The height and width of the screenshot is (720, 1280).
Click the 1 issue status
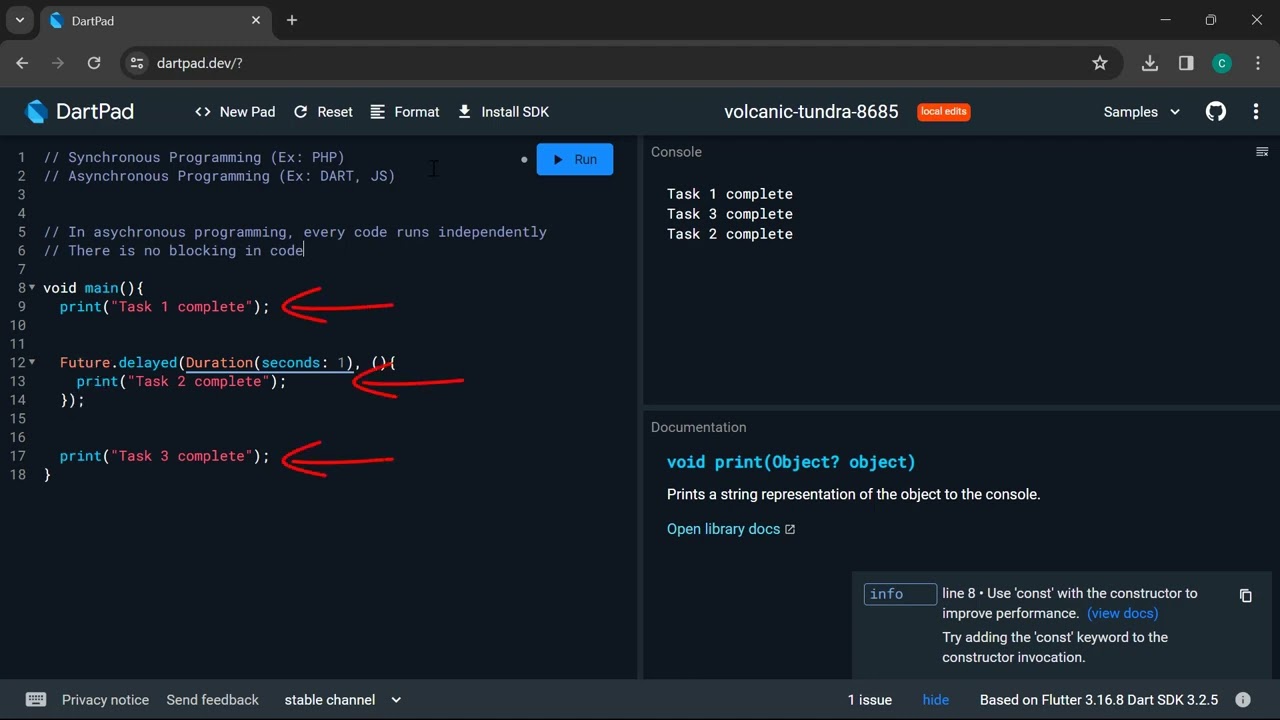870,700
